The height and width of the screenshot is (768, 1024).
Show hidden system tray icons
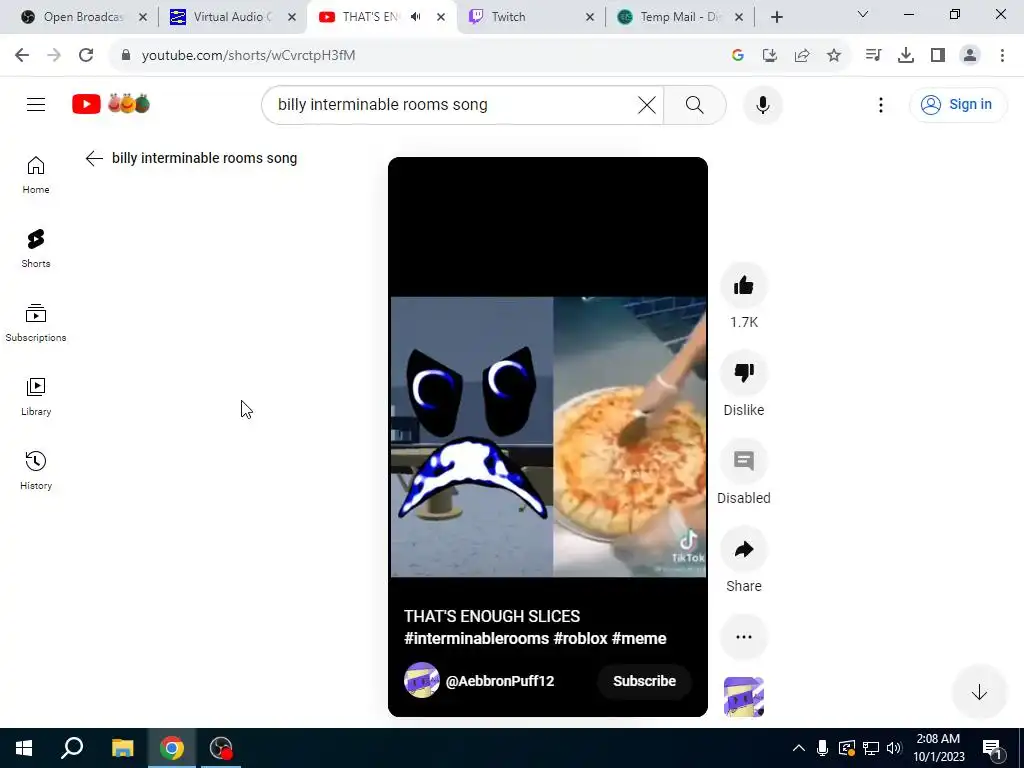[798, 748]
